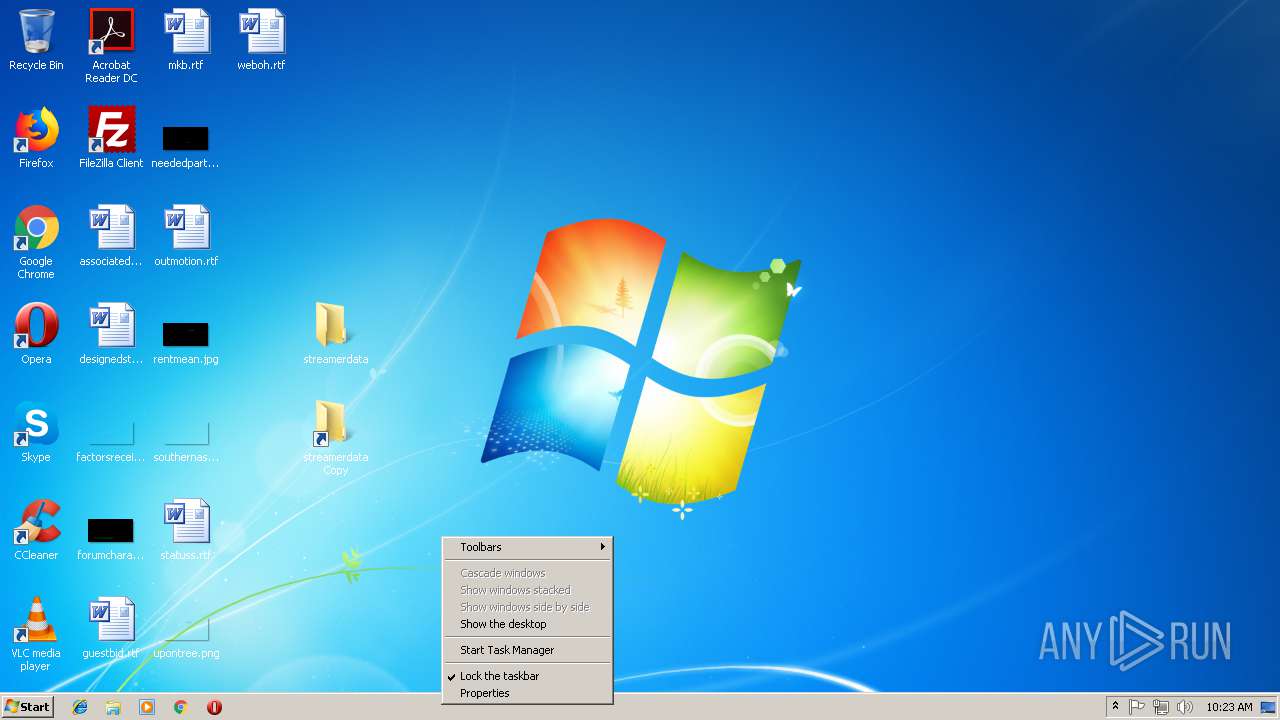1280x720 pixels.
Task: Select the streamerdata folder
Action: coord(336,334)
